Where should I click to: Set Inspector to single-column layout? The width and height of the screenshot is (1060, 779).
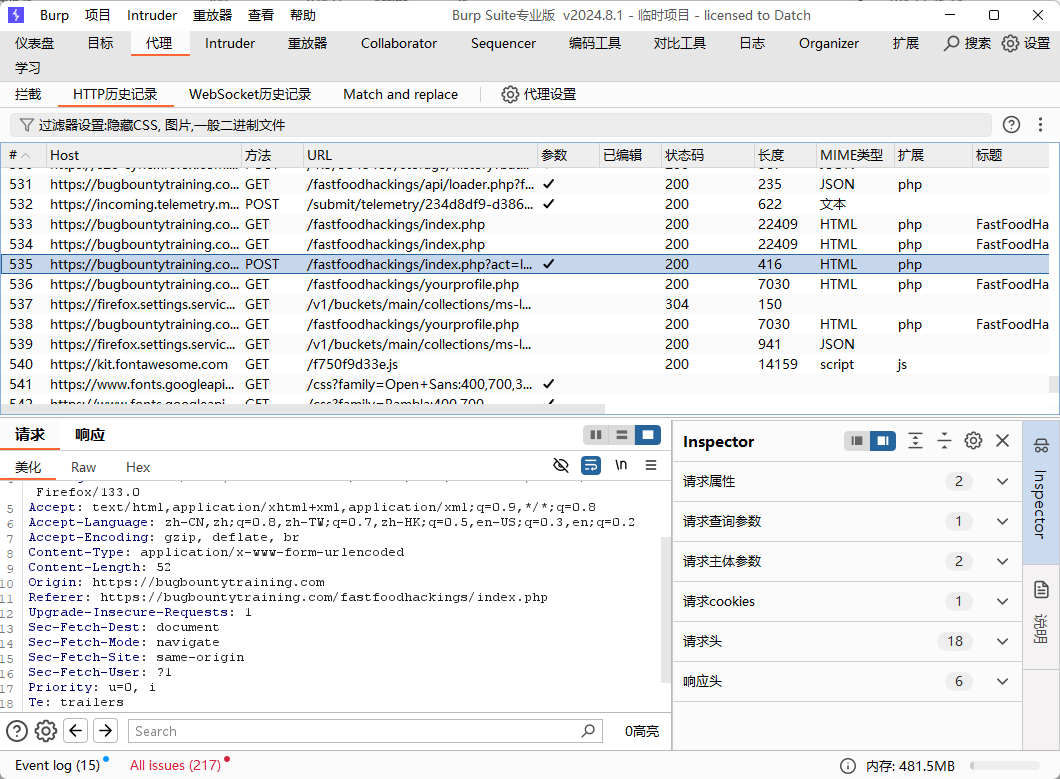(x=857, y=441)
